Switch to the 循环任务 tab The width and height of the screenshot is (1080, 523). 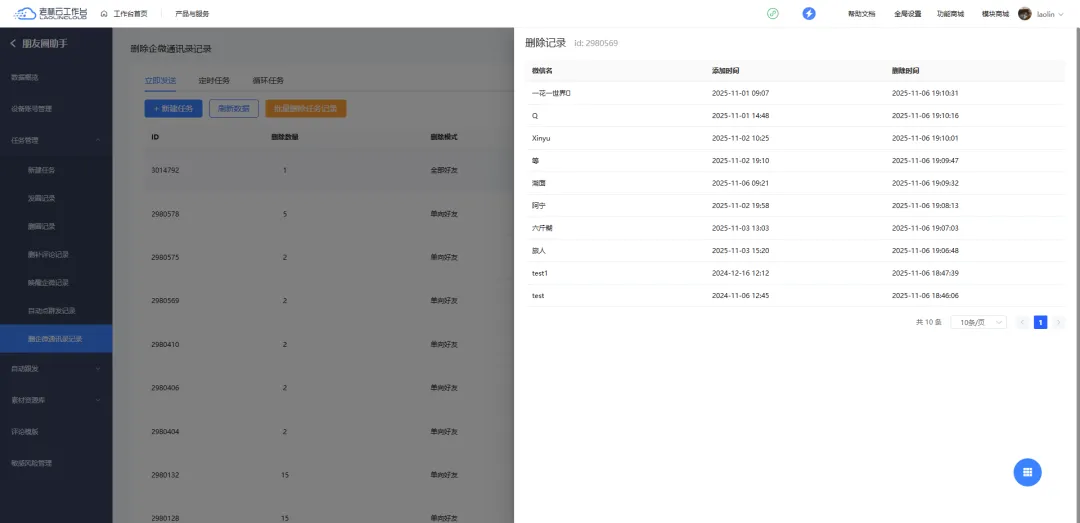click(x=268, y=81)
